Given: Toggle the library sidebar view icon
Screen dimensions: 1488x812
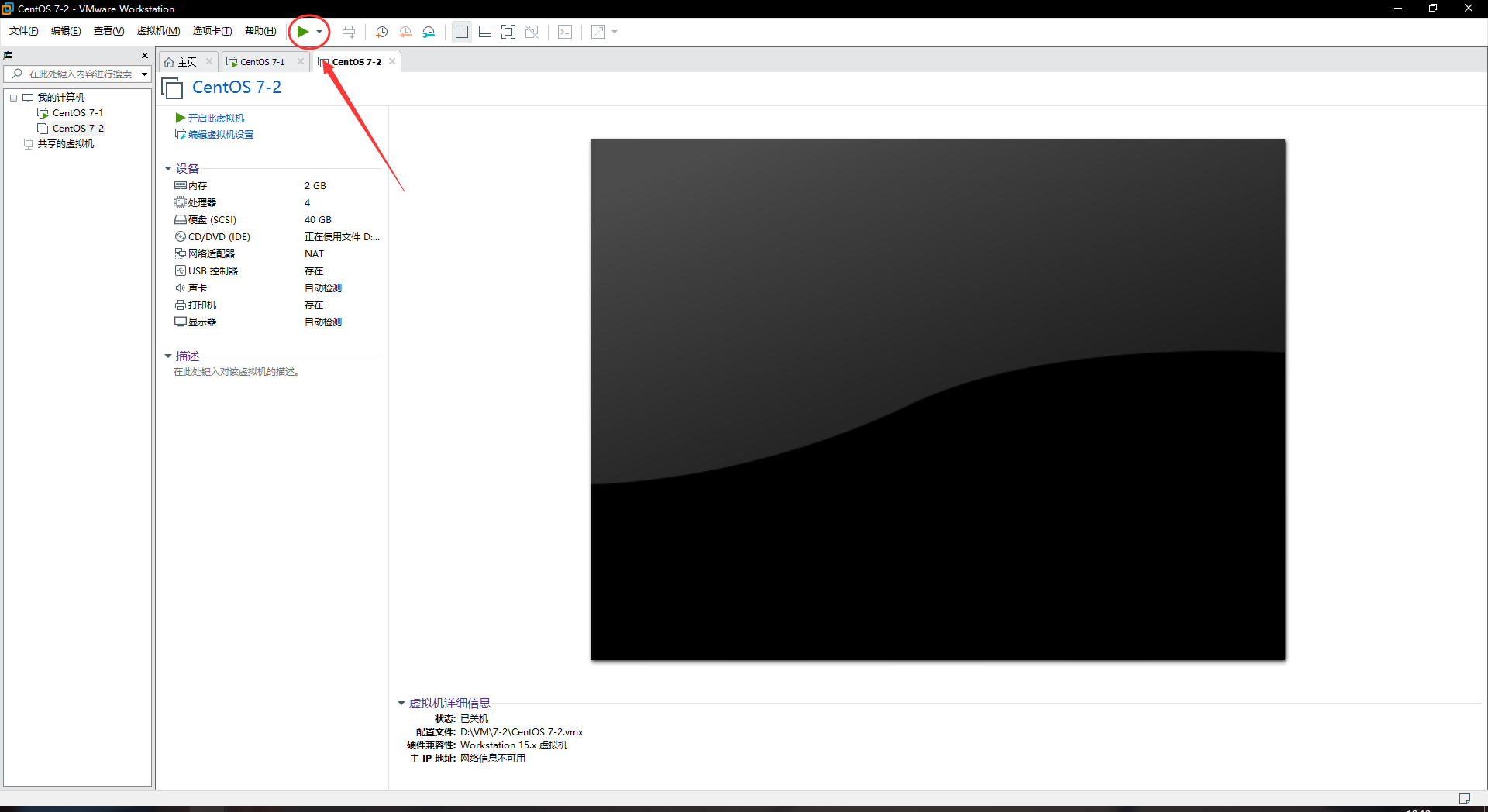Looking at the screenshot, I should 462,32.
